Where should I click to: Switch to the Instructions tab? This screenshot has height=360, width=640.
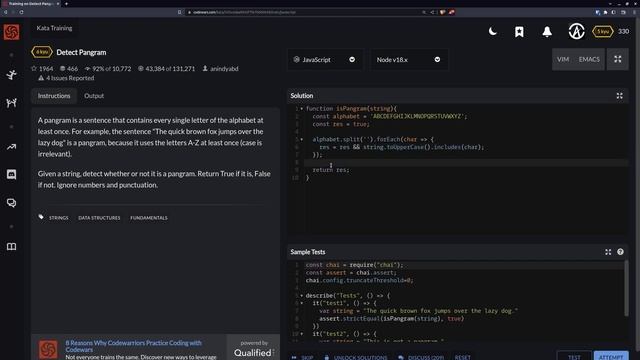click(54, 96)
